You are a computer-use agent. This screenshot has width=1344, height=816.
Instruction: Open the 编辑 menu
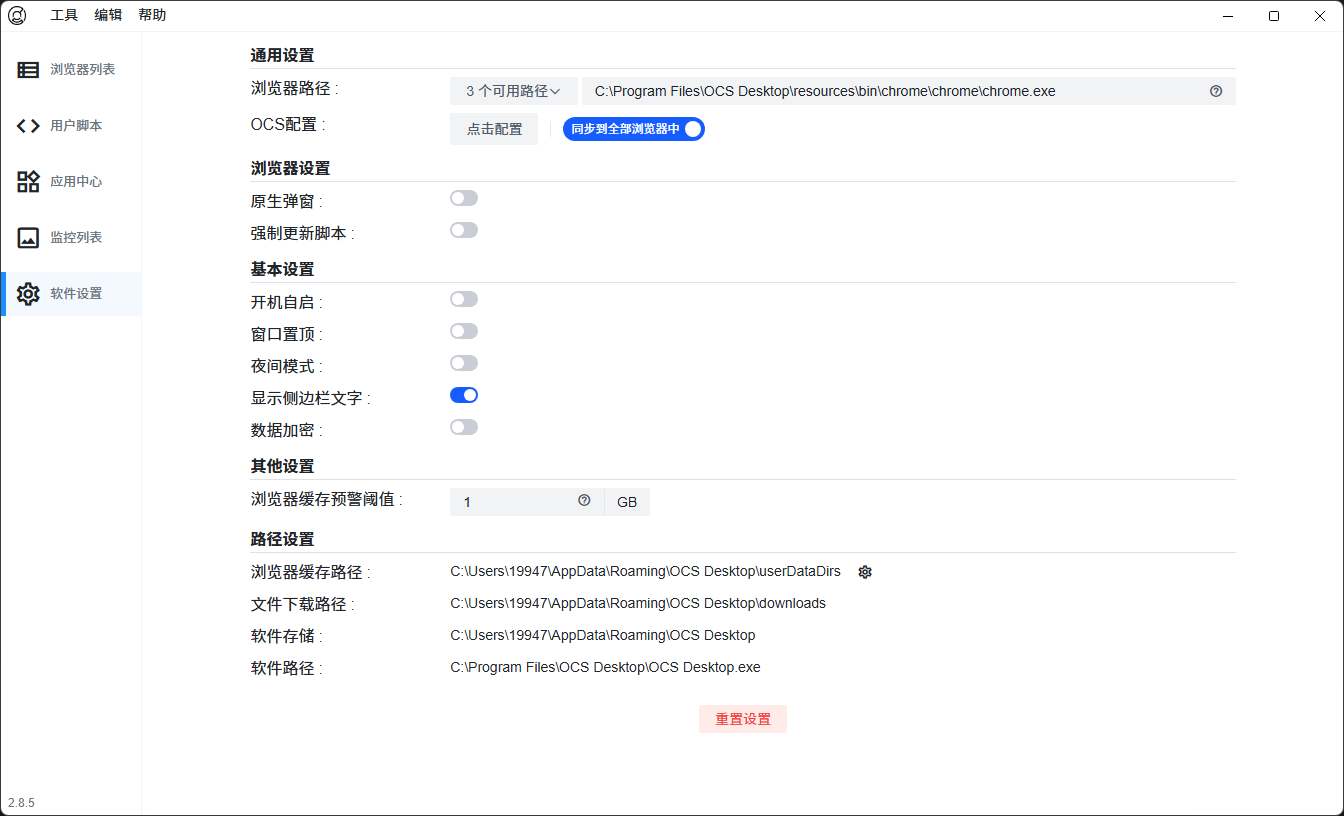click(x=108, y=15)
